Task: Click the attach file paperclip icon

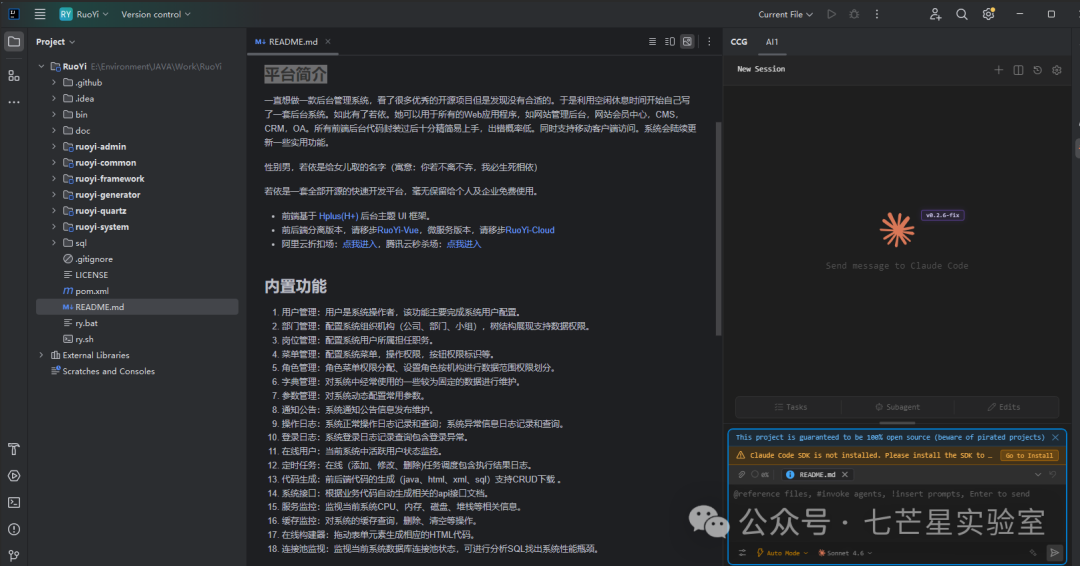Action: 742,474
